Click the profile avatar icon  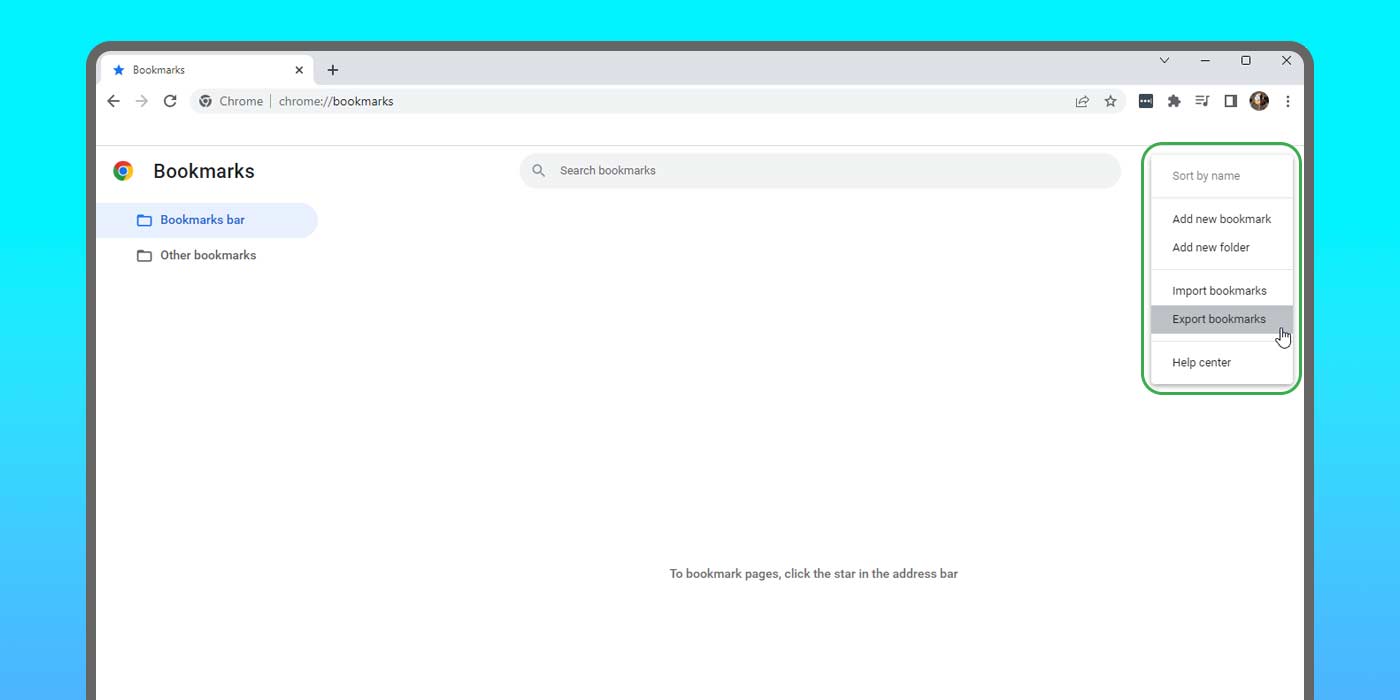[x=1258, y=101]
